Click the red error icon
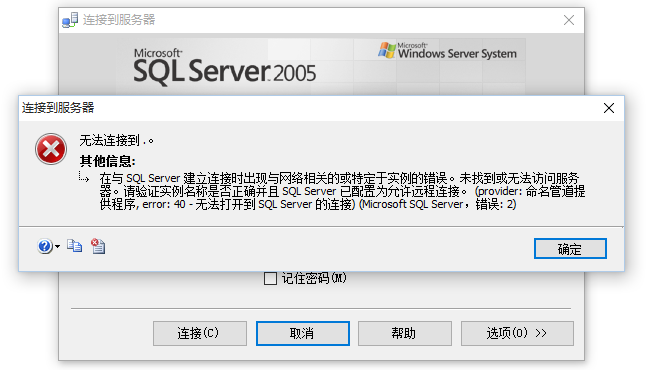The height and width of the screenshot is (370, 648). click(x=51, y=149)
